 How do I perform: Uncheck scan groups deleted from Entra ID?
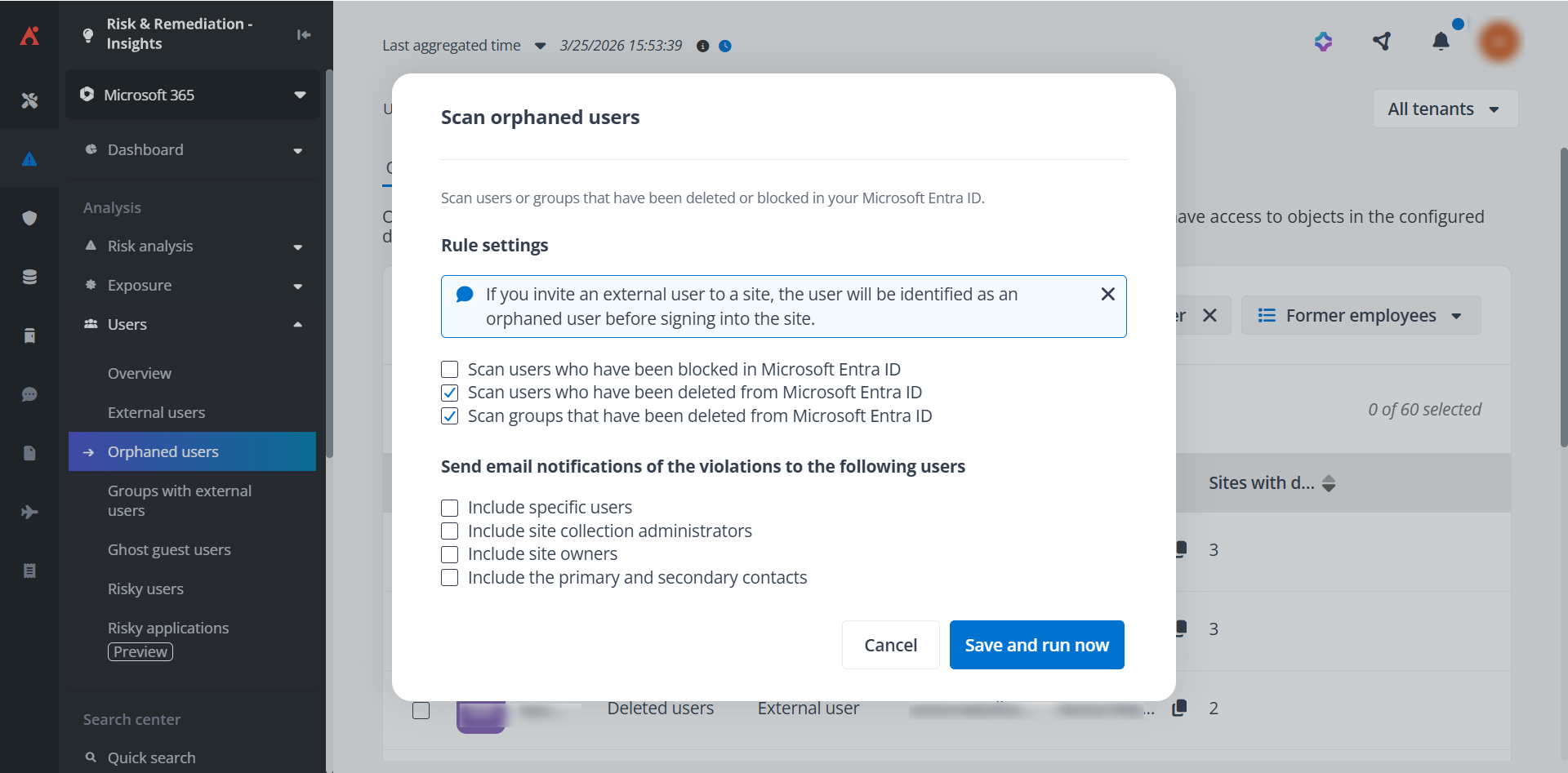450,416
